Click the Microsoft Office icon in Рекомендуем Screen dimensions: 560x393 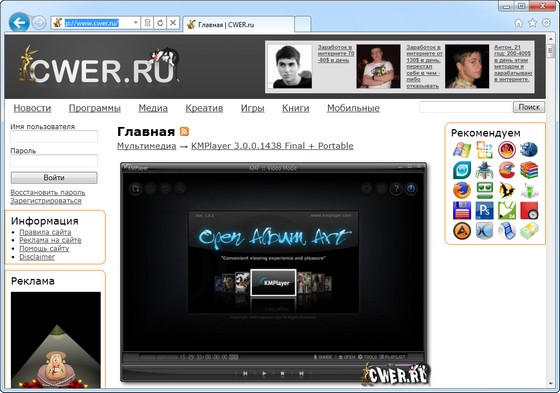coord(484,150)
